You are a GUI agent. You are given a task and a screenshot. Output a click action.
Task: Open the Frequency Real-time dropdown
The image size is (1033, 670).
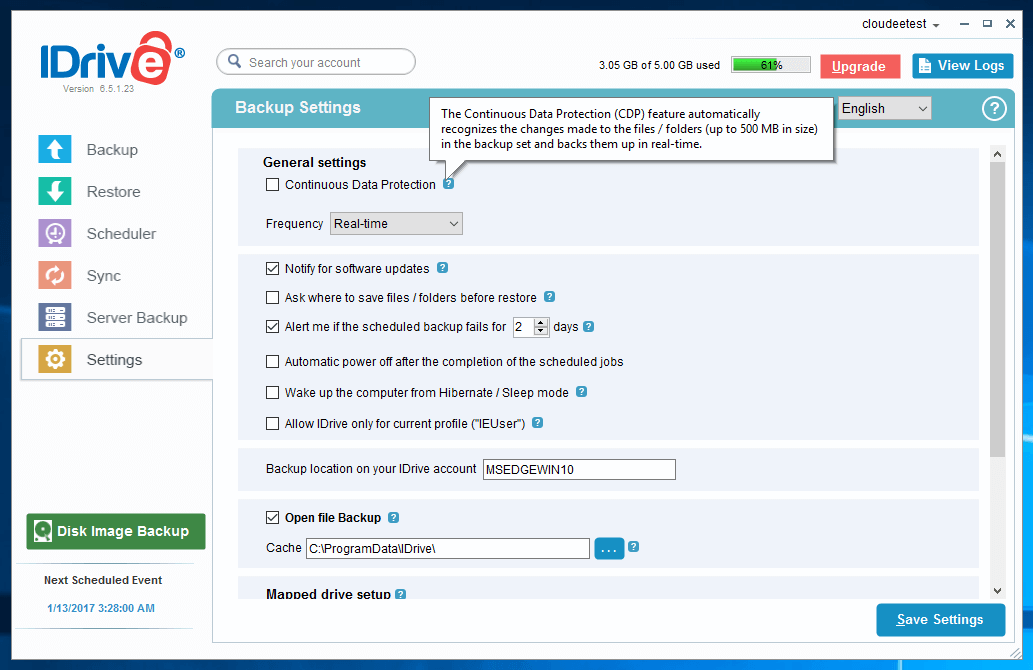tap(396, 224)
